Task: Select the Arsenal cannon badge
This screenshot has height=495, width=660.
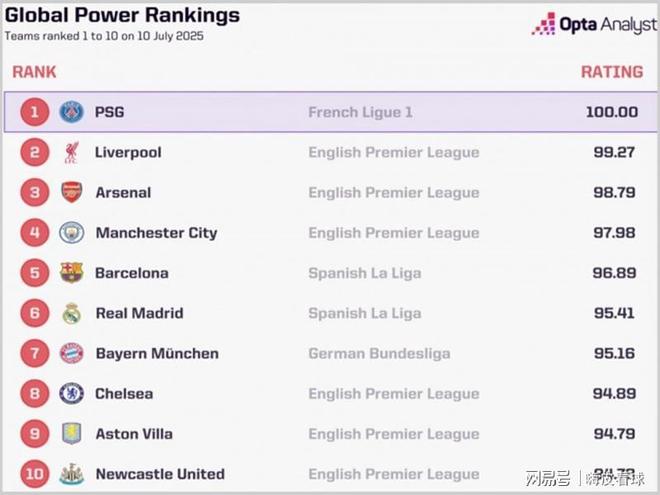Action: [71, 192]
